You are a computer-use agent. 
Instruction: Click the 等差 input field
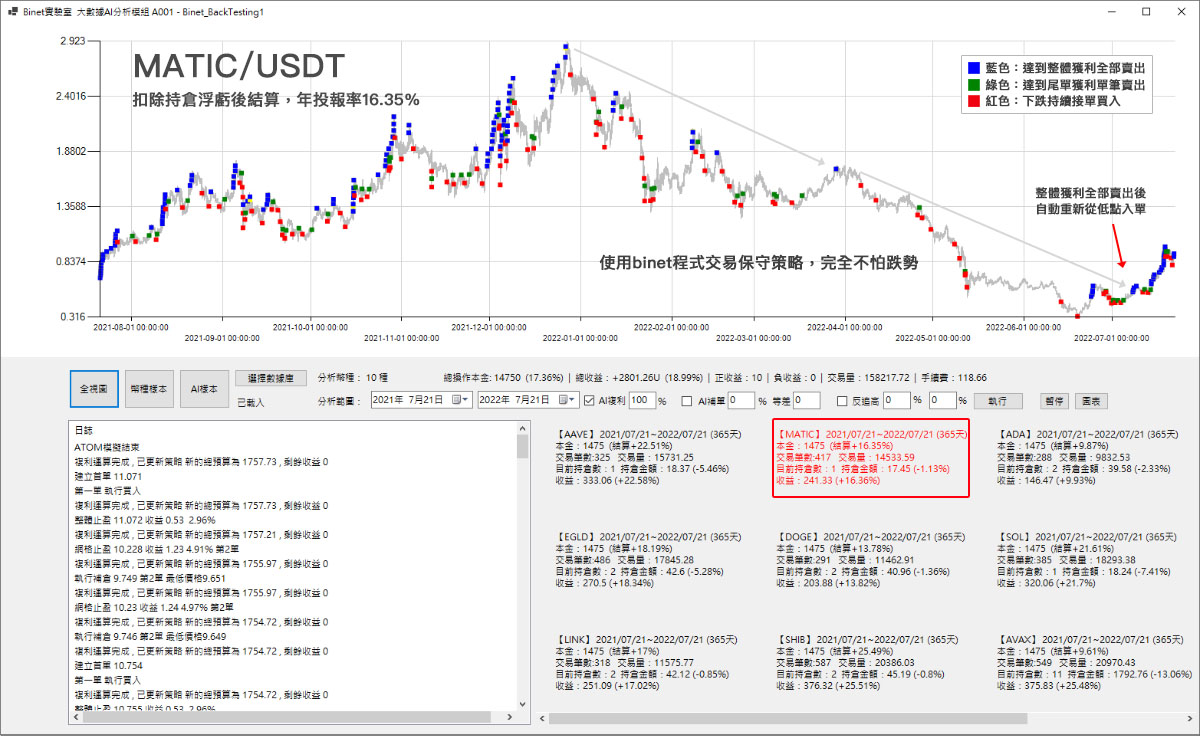(x=807, y=401)
